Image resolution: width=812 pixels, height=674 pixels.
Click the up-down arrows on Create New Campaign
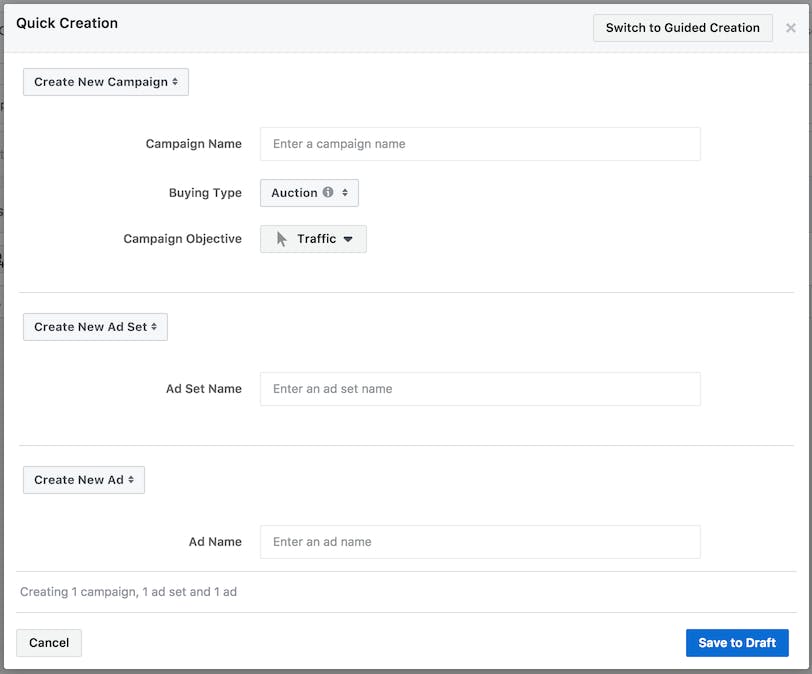175,82
